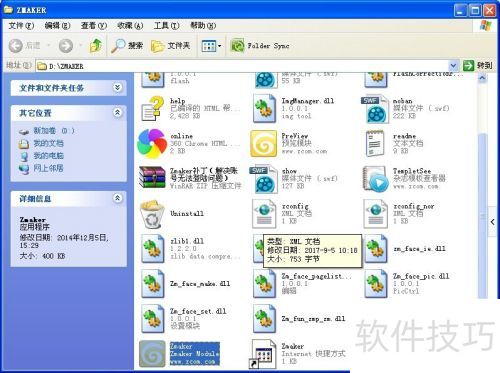Select the zm_face_ie.dll file icon
The width and height of the screenshot is (500, 373).
(376, 249)
